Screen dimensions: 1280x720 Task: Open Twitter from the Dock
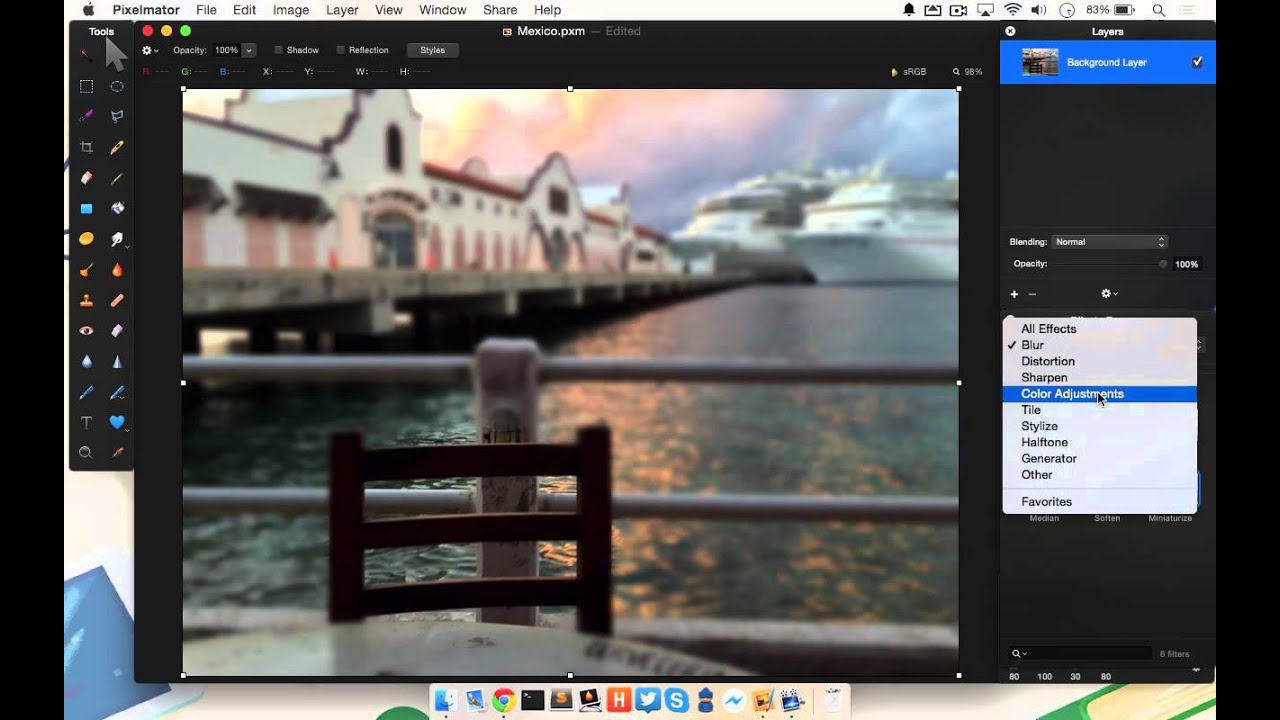pyautogui.click(x=648, y=701)
